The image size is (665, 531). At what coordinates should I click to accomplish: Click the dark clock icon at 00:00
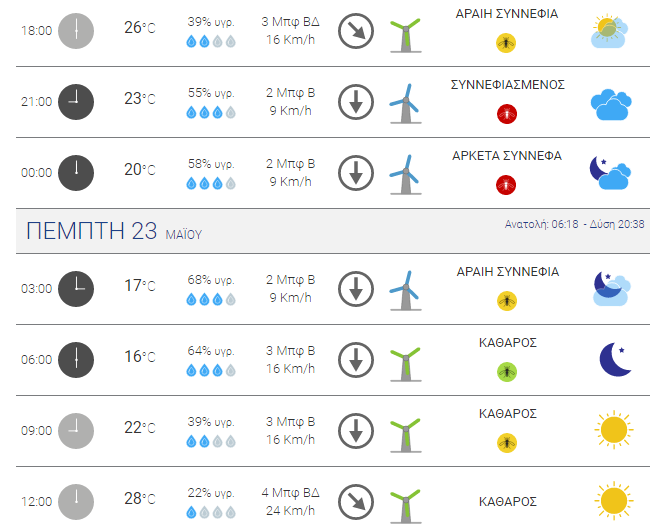76,173
